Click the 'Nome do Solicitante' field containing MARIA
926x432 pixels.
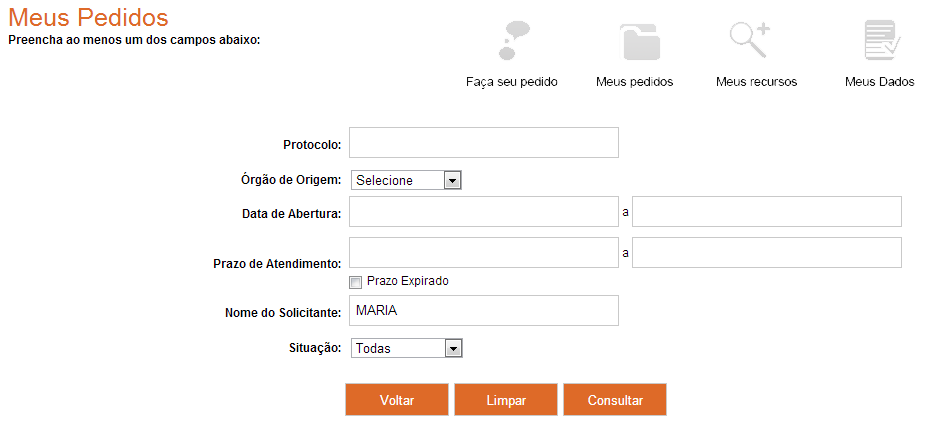484,311
